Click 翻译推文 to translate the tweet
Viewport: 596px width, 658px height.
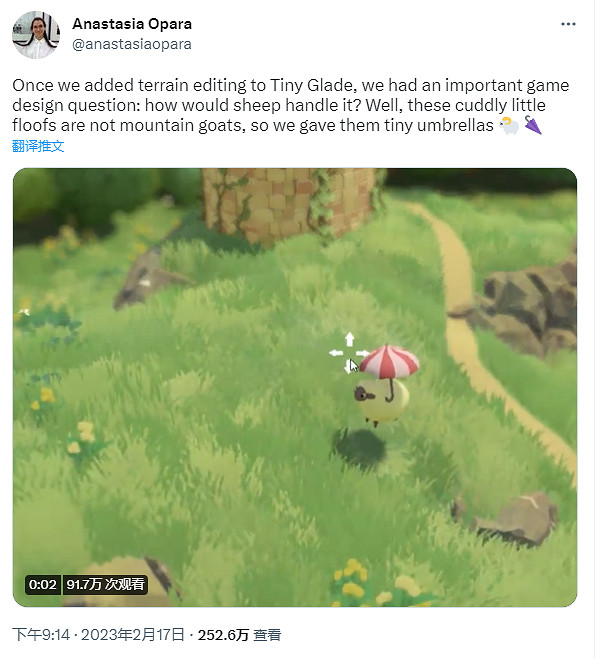coord(38,146)
